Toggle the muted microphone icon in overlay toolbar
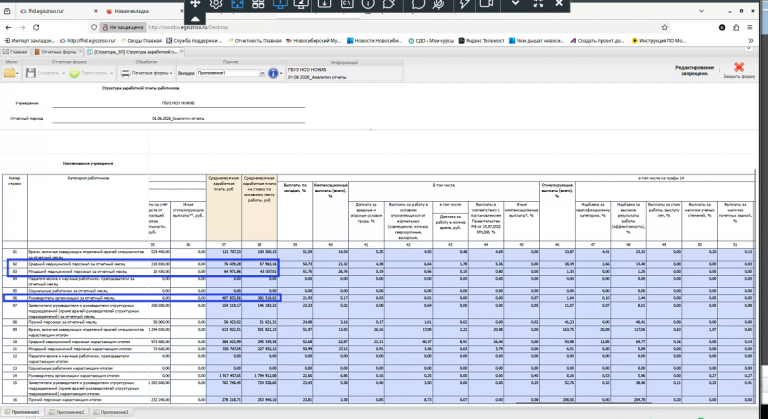768x419 pixels. [439, 4]
